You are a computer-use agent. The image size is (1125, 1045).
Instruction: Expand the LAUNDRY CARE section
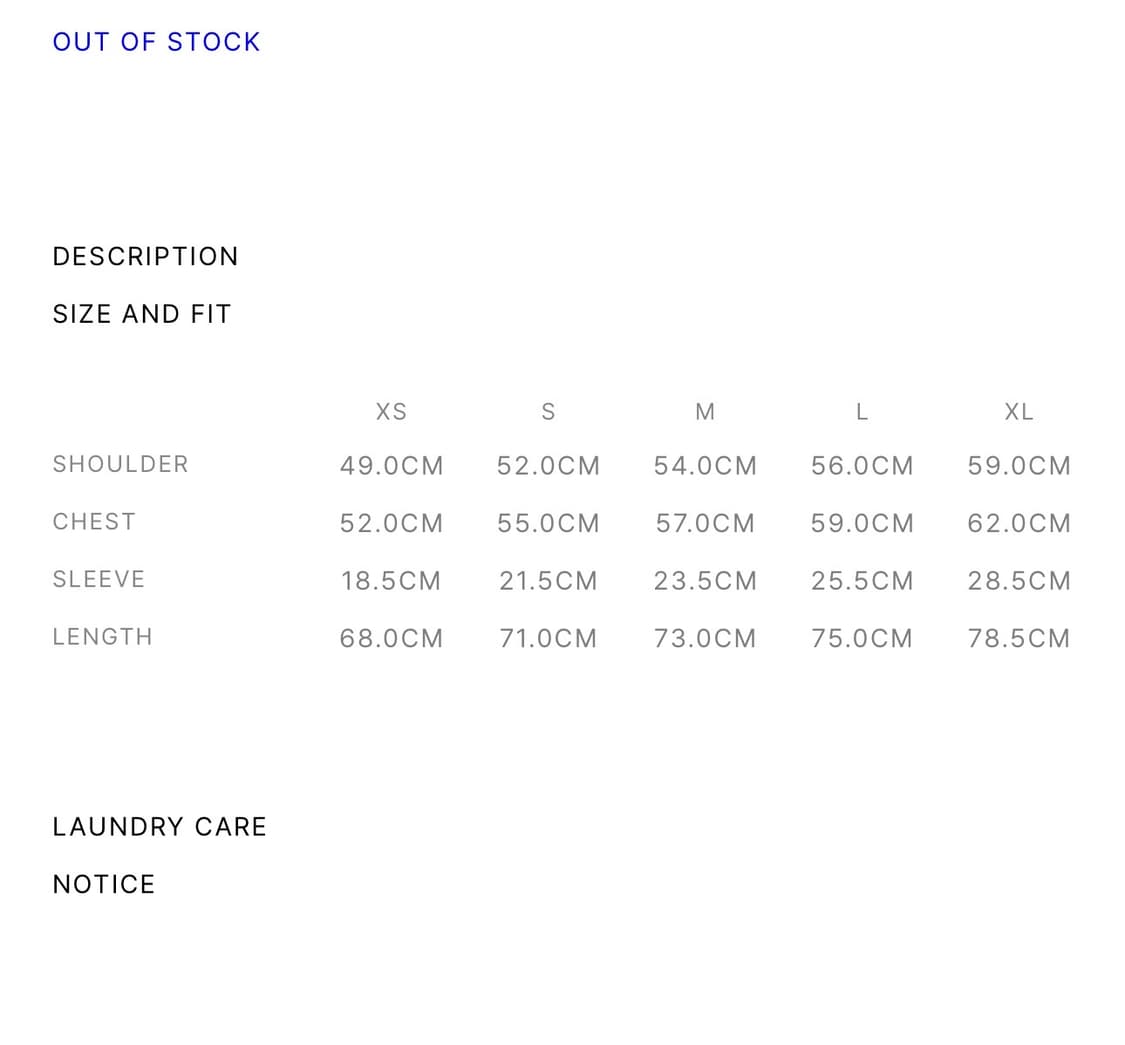pos(159,827)
